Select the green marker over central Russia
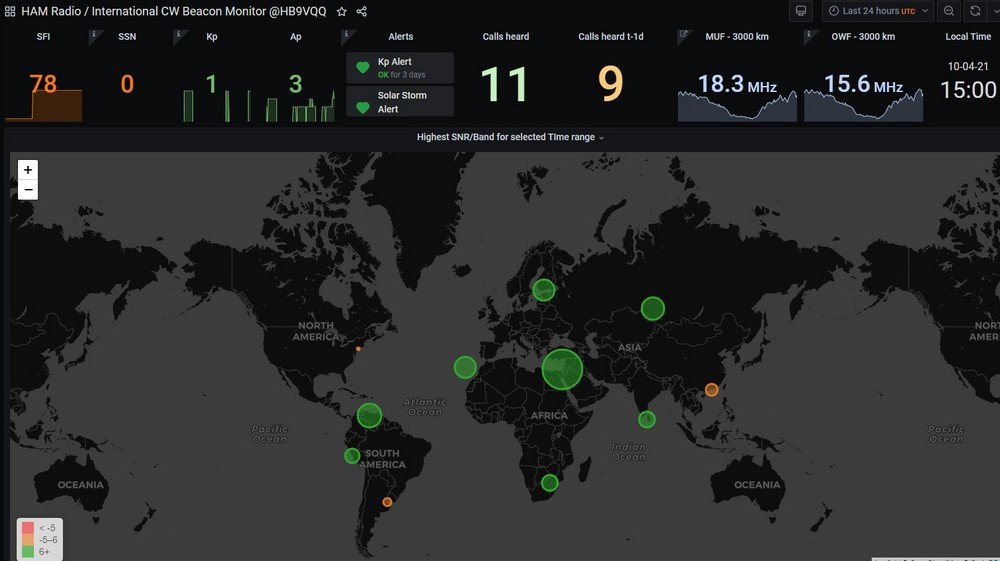This screenshot has height=561, width=1000. 652,309
